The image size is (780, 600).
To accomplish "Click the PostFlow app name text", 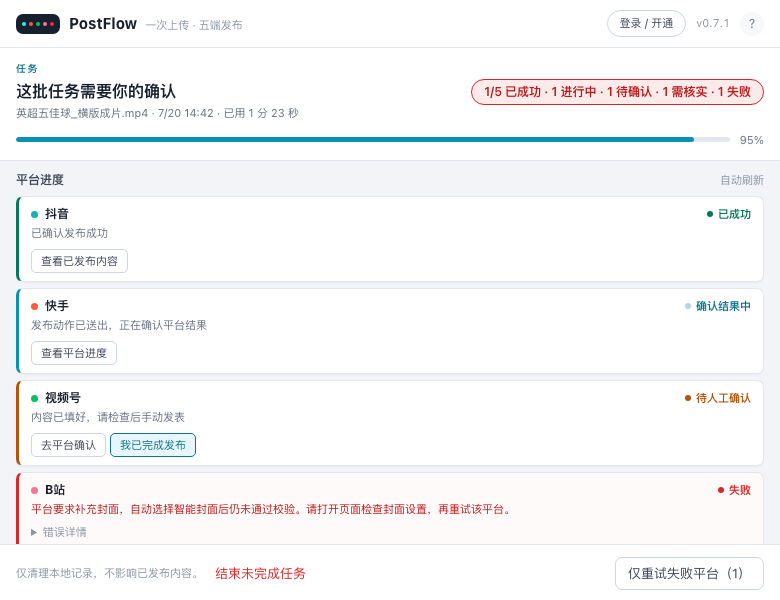I will 103,24.
